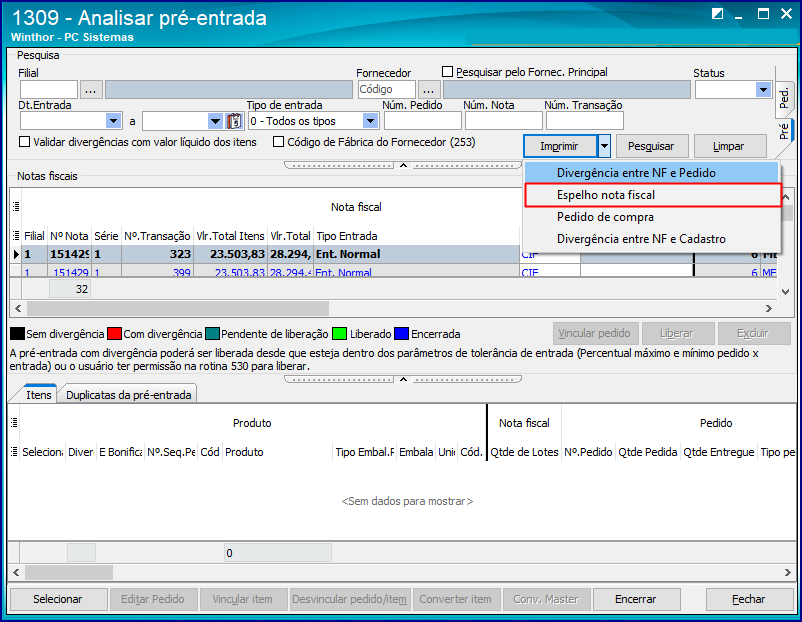Click the Encerrar button

[636, 599]
